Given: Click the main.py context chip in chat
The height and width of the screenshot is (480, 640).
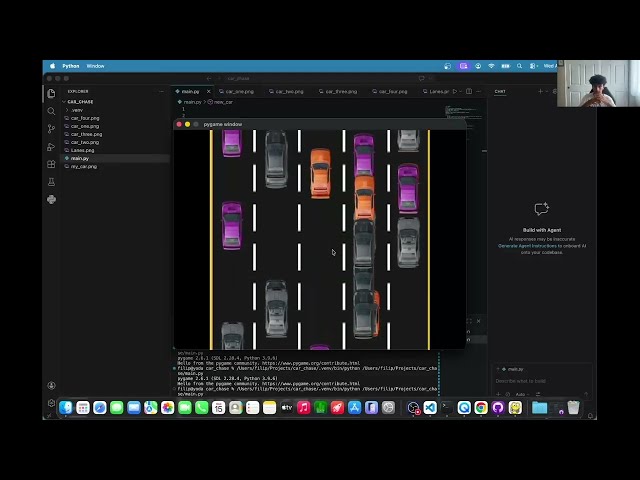Looking at the screenshot, I should [512, 369].
